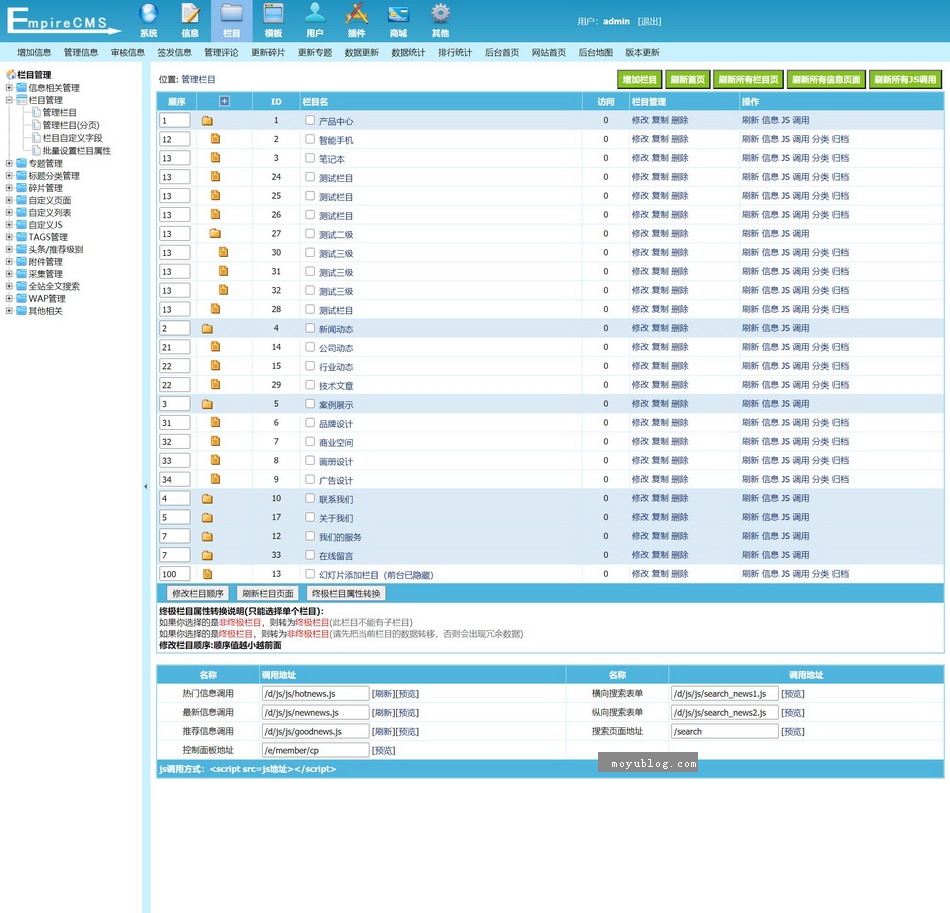Click the 热门信息调用 address field

tap(316, 694)
